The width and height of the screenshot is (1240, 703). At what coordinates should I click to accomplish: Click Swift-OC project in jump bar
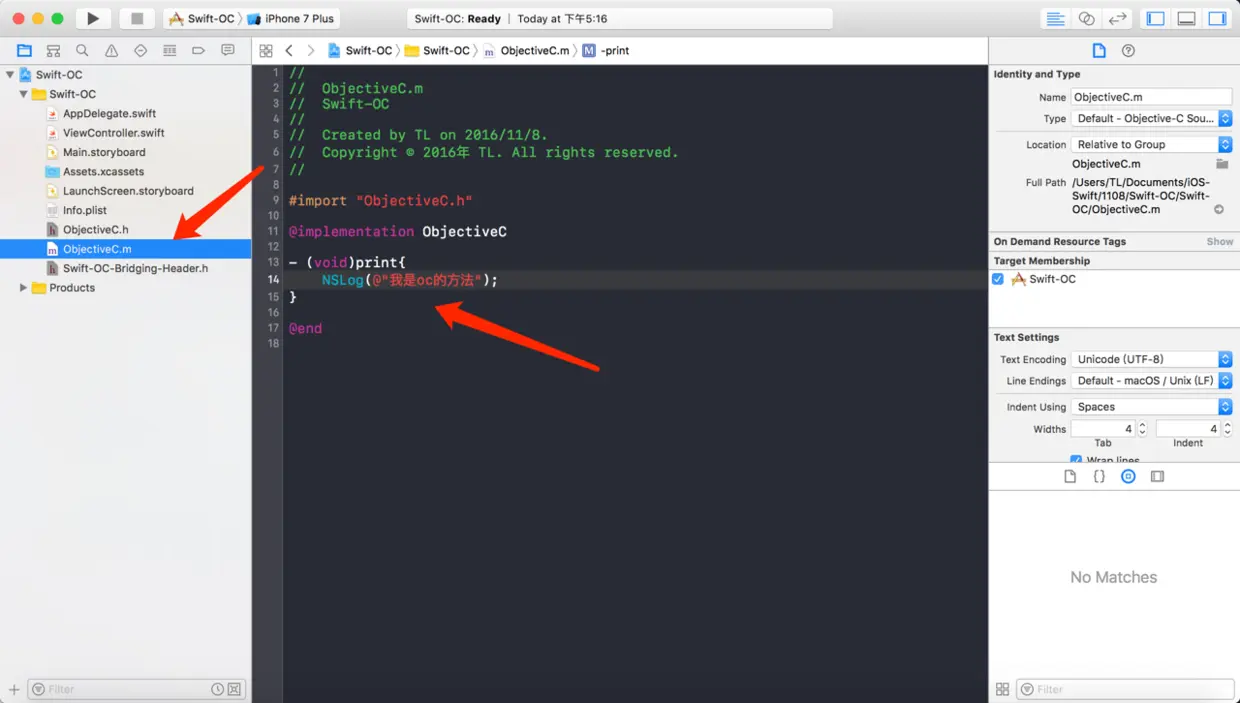360,50
